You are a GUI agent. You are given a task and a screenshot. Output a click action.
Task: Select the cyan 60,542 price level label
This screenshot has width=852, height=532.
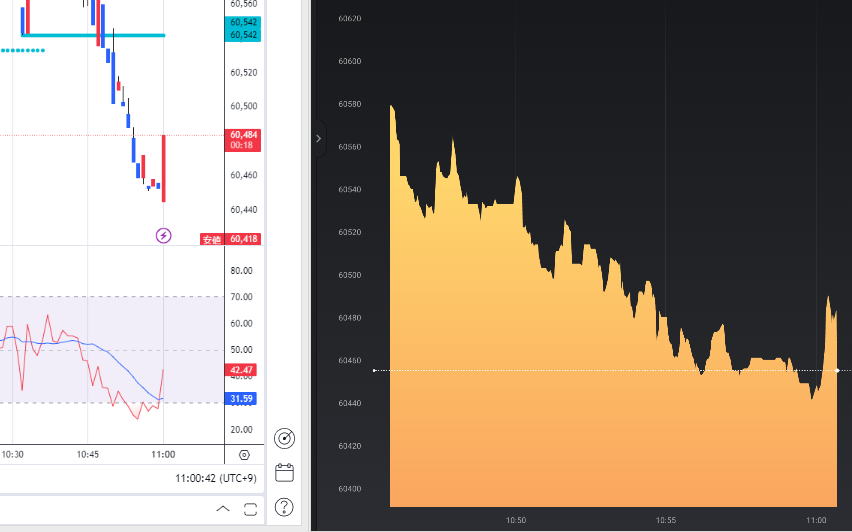(x=244, y=35)
